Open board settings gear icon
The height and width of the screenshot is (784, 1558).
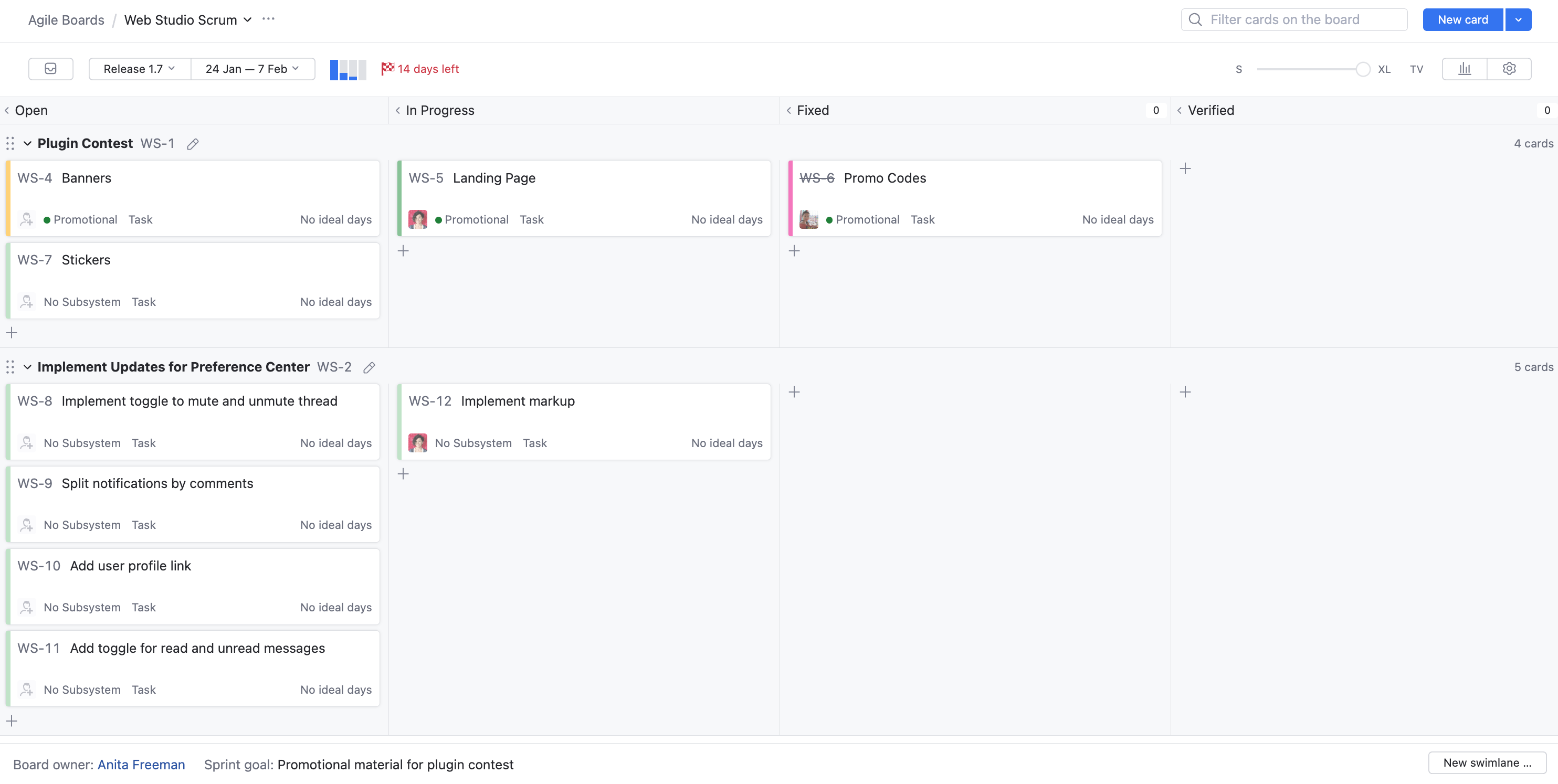click(1509, 69)
